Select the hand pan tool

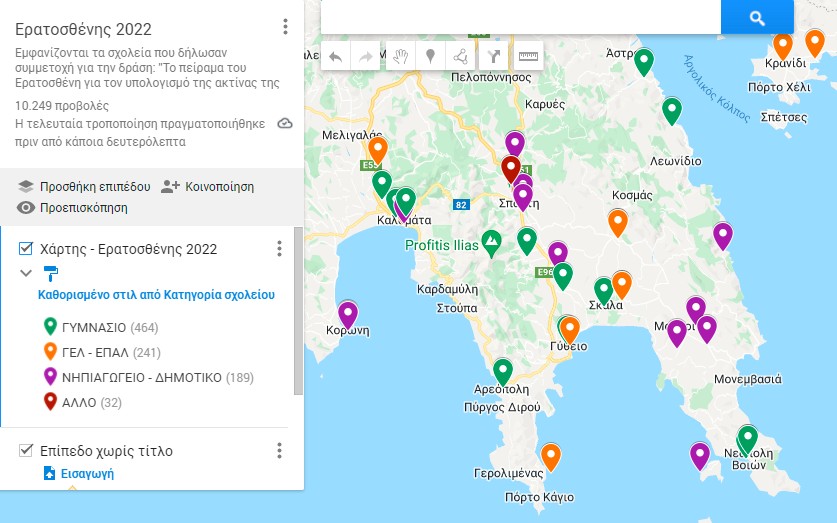click(399, 57)
